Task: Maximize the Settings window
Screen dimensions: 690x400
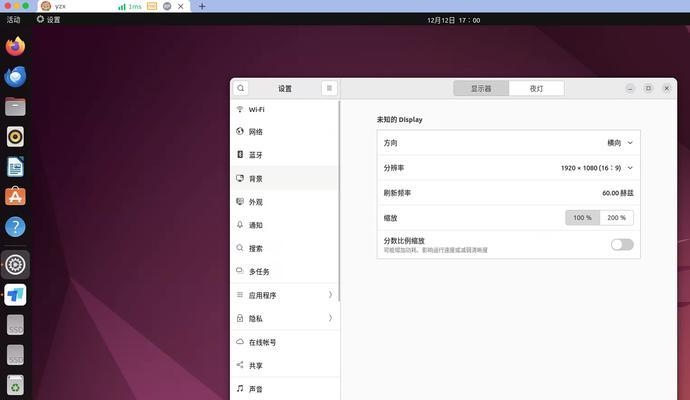Action: point(648,88)
